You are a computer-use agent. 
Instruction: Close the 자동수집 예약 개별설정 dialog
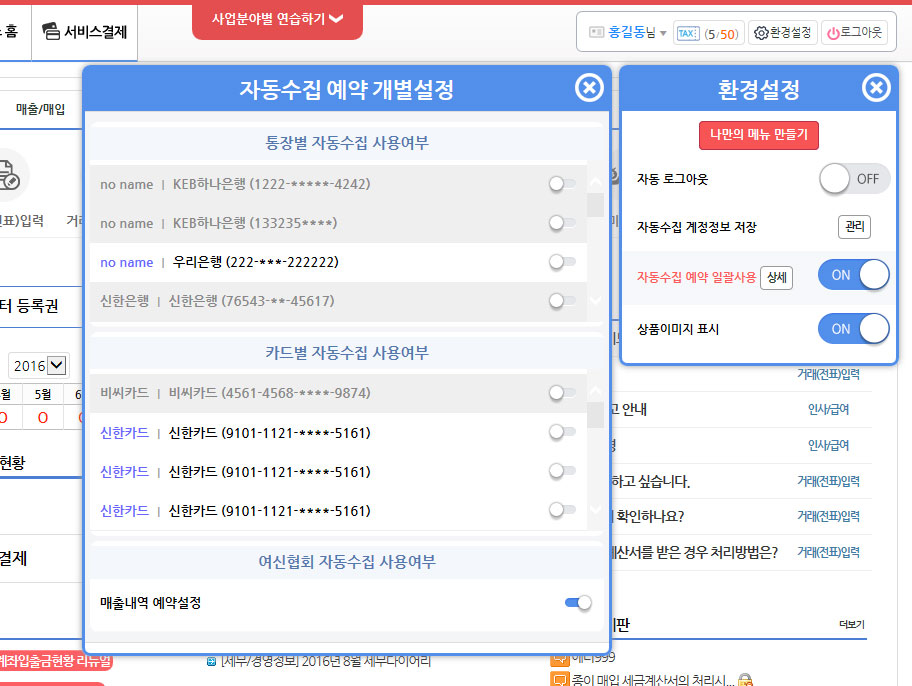coord(589,88)
